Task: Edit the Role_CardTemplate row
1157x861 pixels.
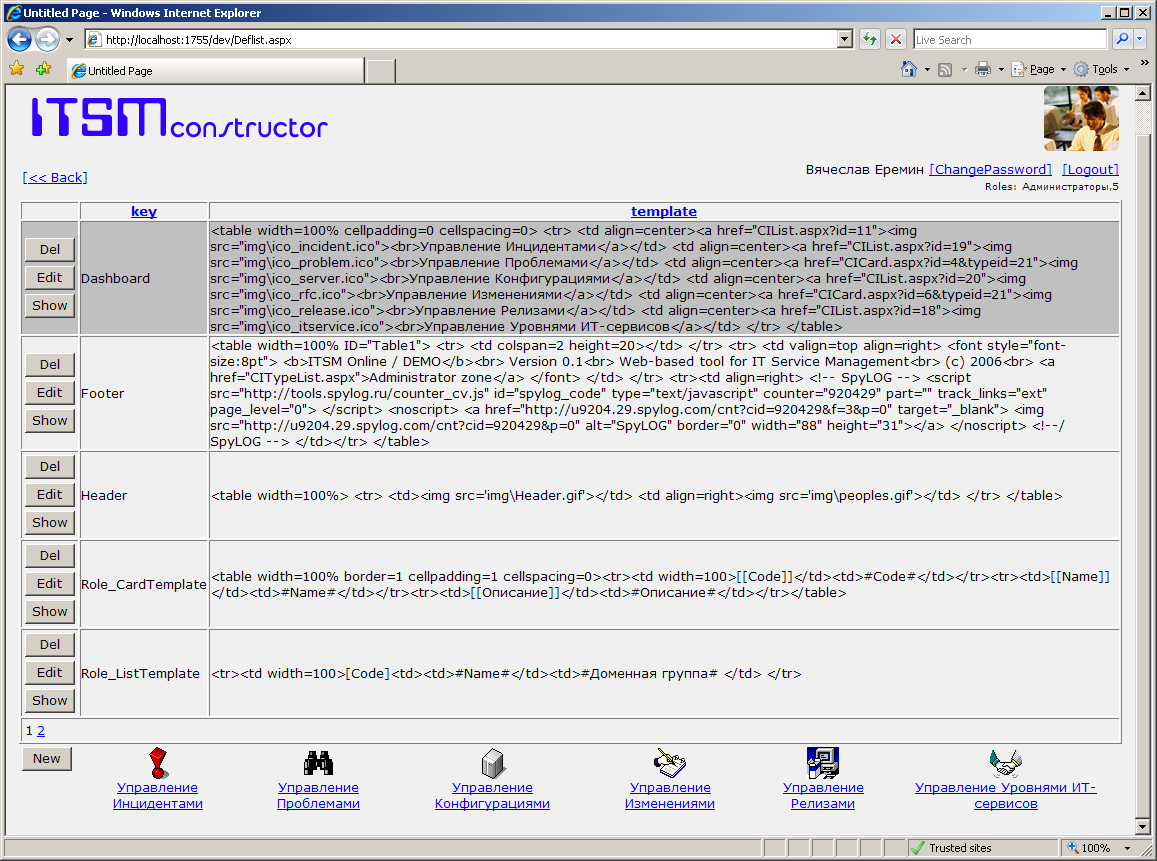Action: coord(49,584)
